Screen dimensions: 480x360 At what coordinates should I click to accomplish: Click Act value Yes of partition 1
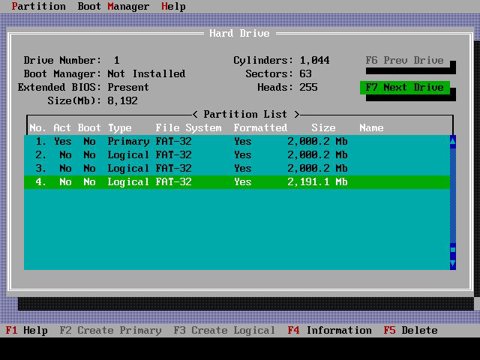63,141
